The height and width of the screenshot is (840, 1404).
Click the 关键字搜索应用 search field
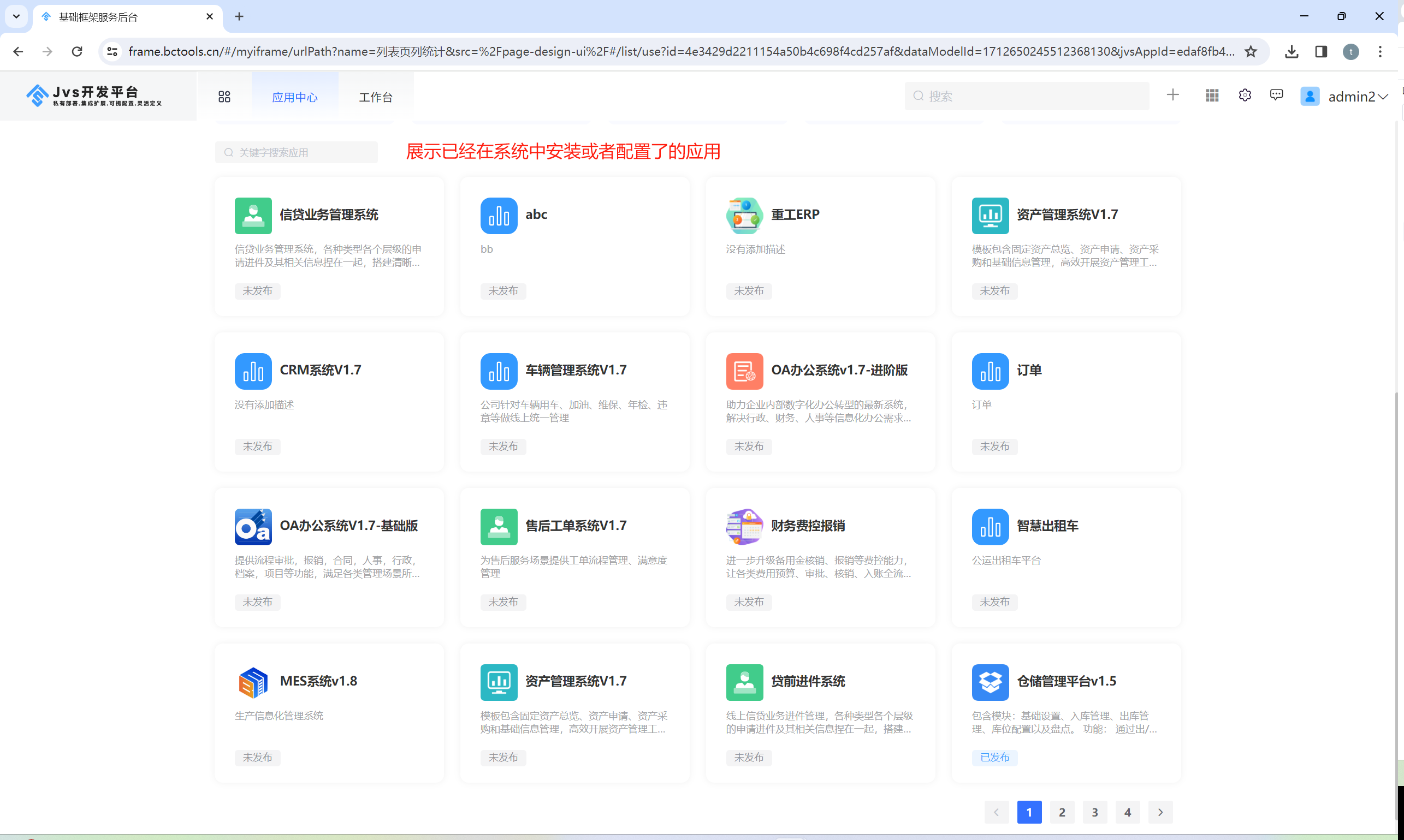coord(296,152)
